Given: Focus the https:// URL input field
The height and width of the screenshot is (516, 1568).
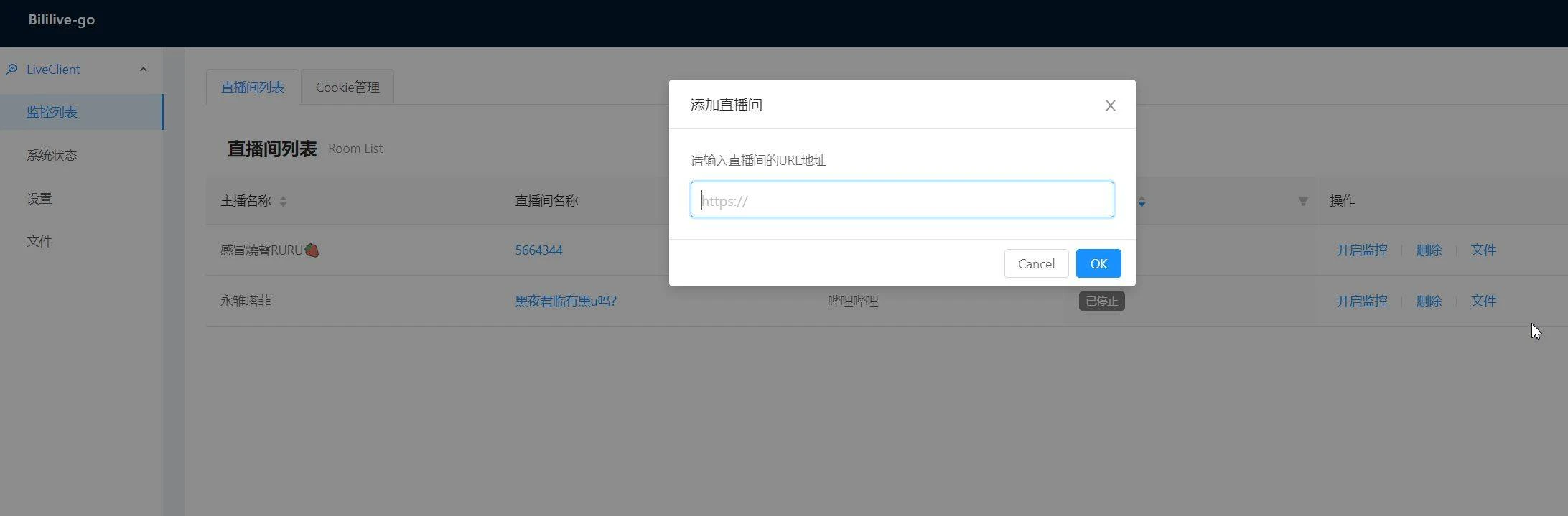Looking at the screenshot, I should coord(902,200).
